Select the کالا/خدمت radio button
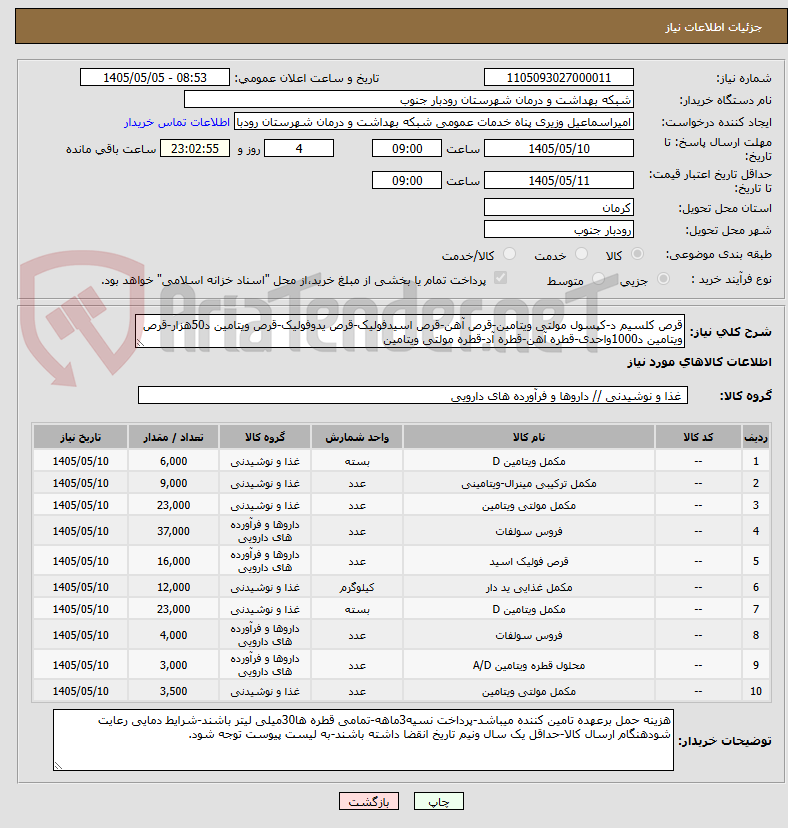This screenshot has height=828, width=788. coord(509,254)
